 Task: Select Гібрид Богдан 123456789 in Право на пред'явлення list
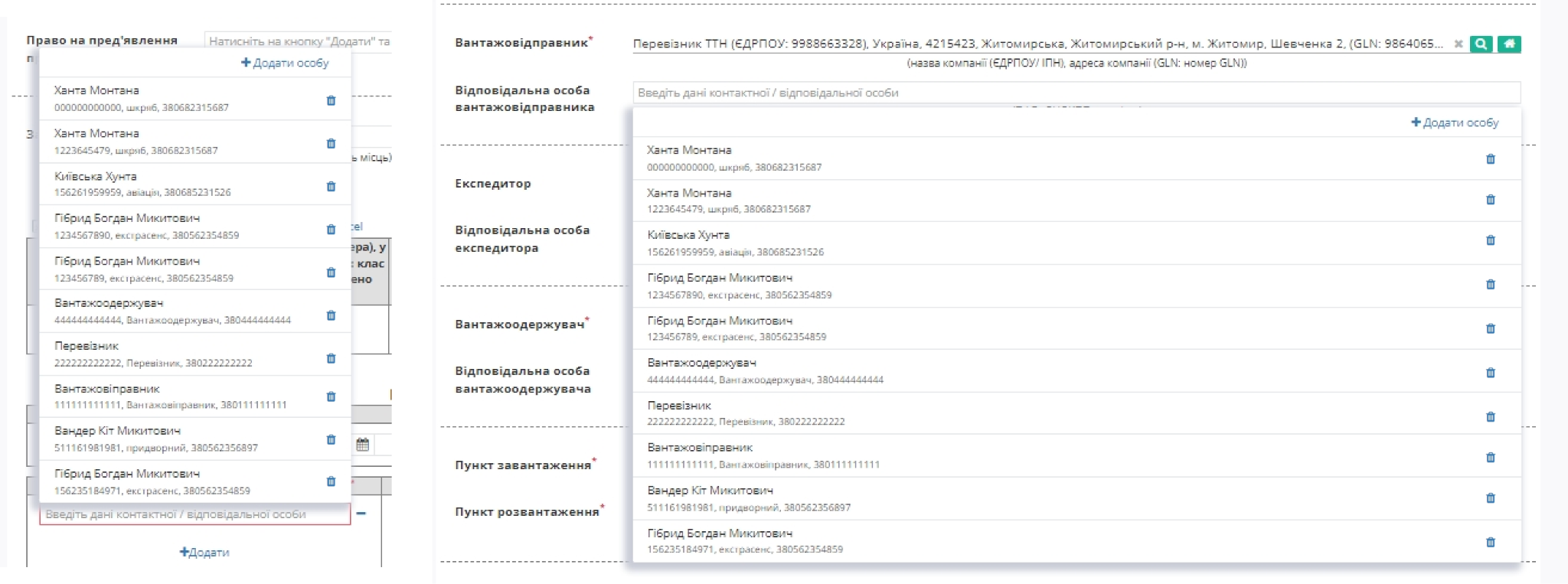pyautogui.click(x=195, y=269)
